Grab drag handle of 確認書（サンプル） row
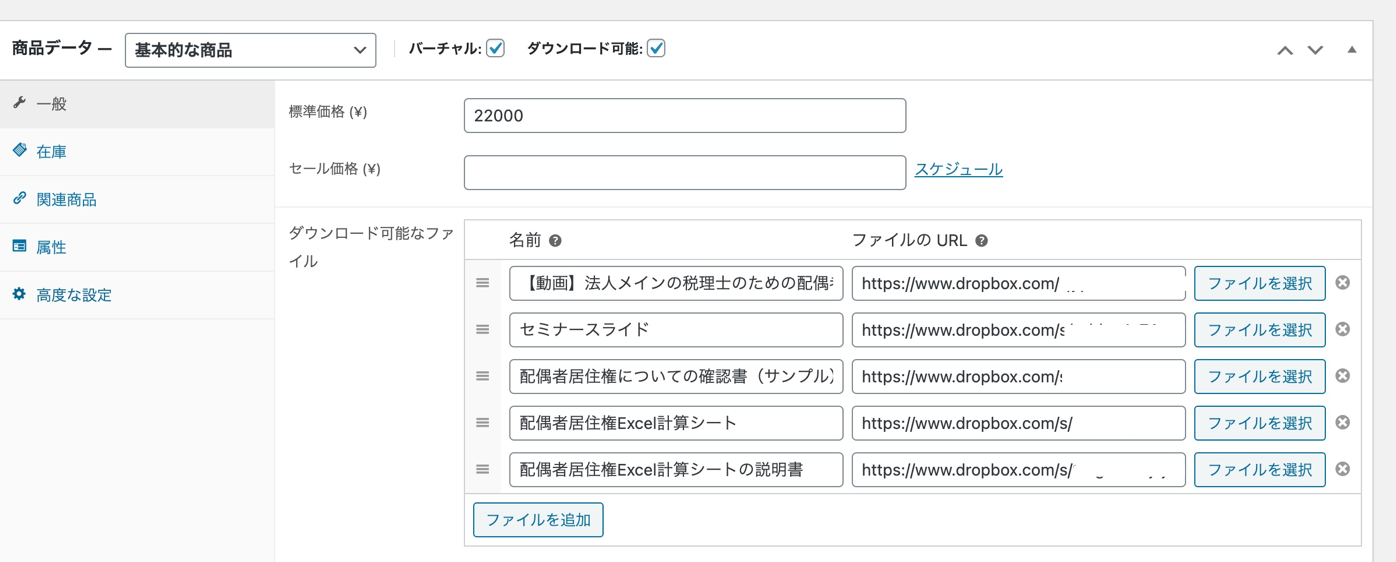The image size is (1396, 562). [x=483, y=376]
